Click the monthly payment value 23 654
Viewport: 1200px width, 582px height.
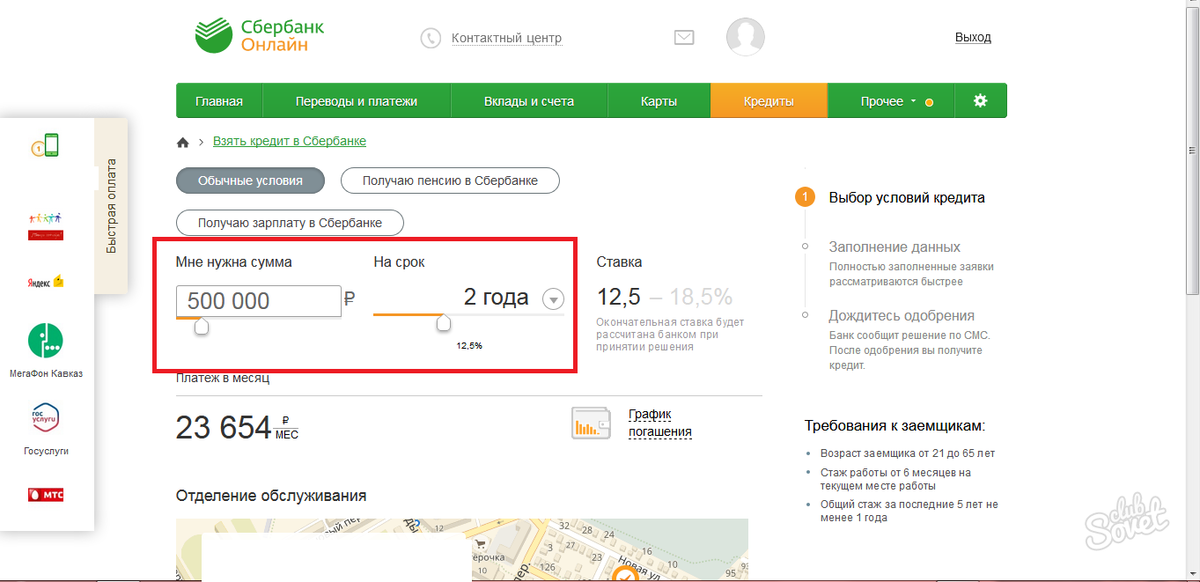(224, 427)
